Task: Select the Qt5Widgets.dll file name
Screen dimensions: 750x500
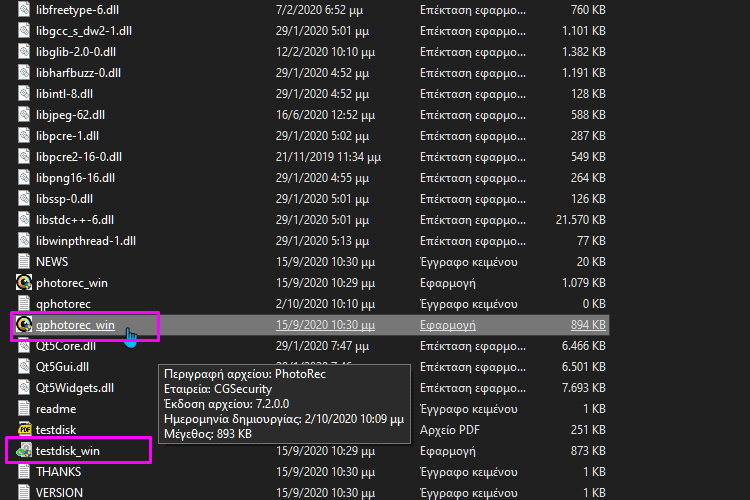Action: 75,388
